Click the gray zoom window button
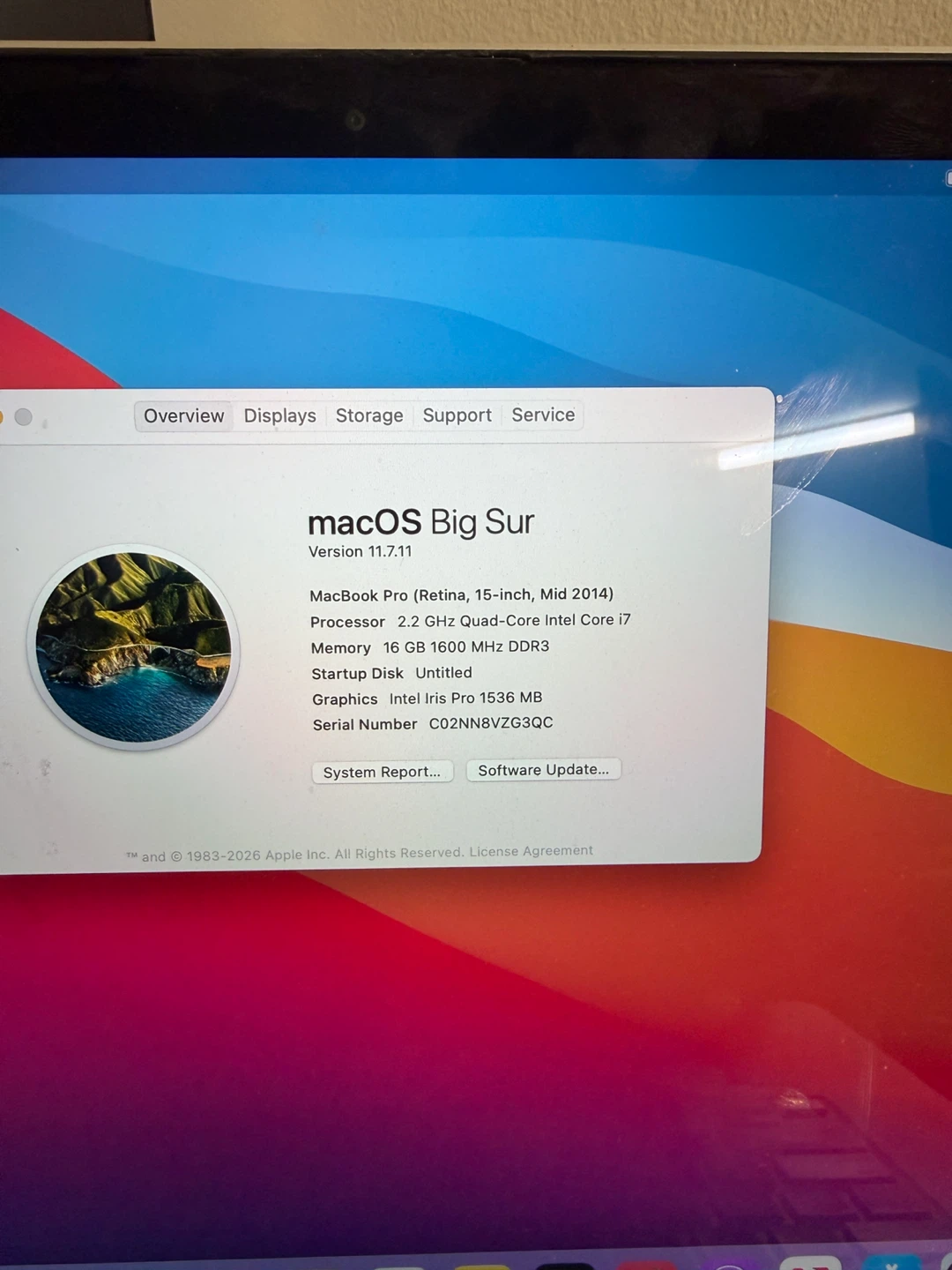952x1270 pixels. point(24,417)
